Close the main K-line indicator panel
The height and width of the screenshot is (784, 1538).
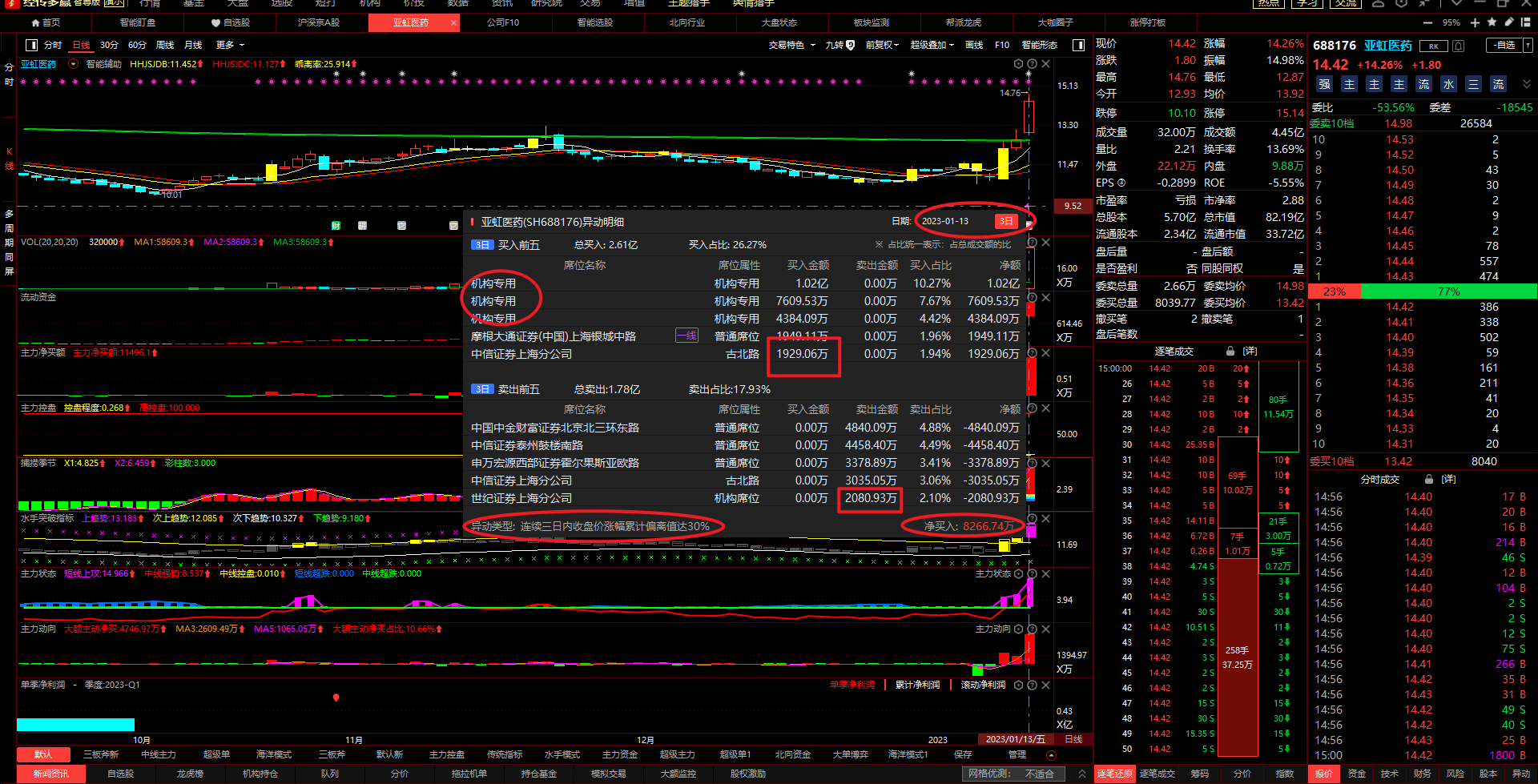(x=1045, y=63)
